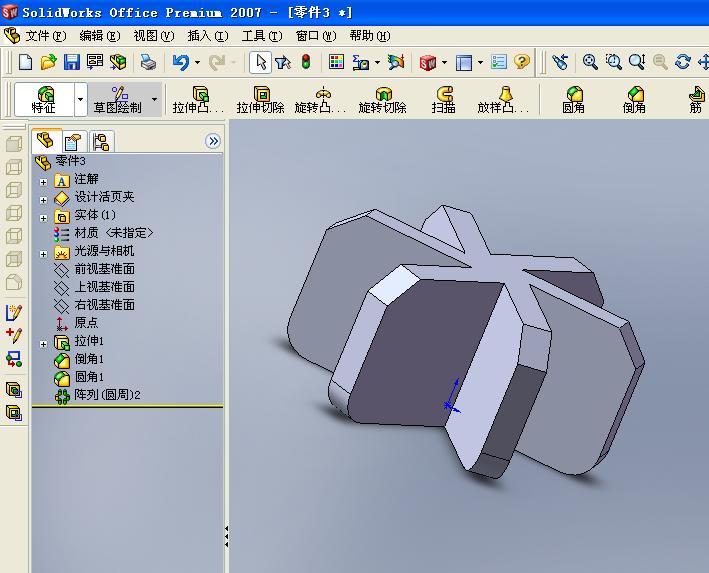Screen dimensions: 709x573
Task: Click the Zoom to Fit magnifier
Action: point(590,62)
